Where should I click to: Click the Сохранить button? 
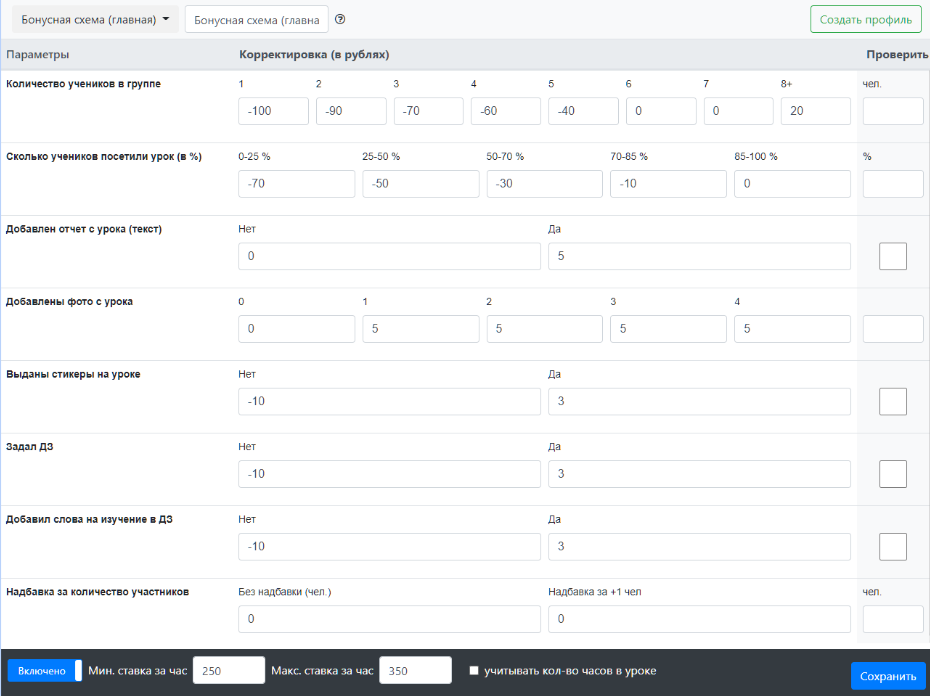pyautogui.click(x=888, y=676)
